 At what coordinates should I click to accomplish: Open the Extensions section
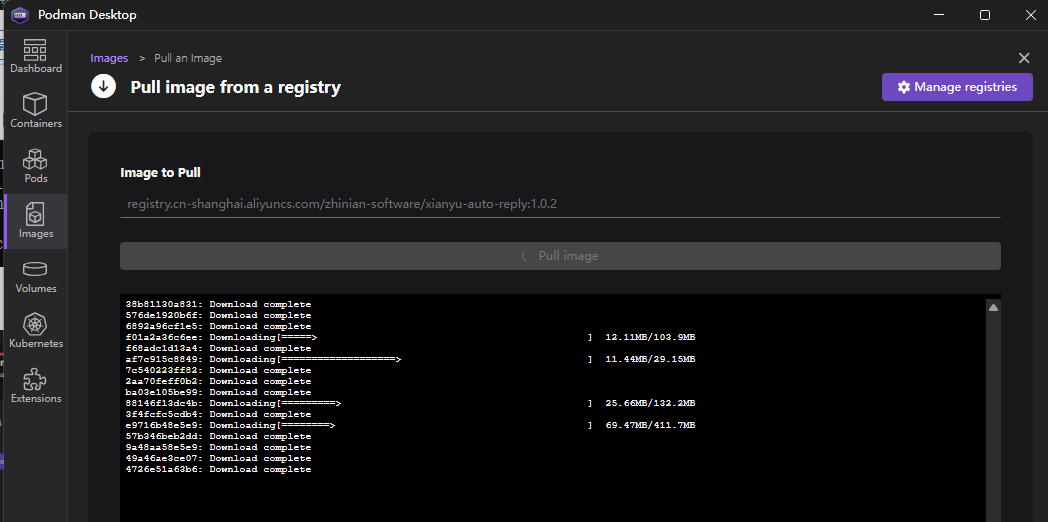[36, 386]
